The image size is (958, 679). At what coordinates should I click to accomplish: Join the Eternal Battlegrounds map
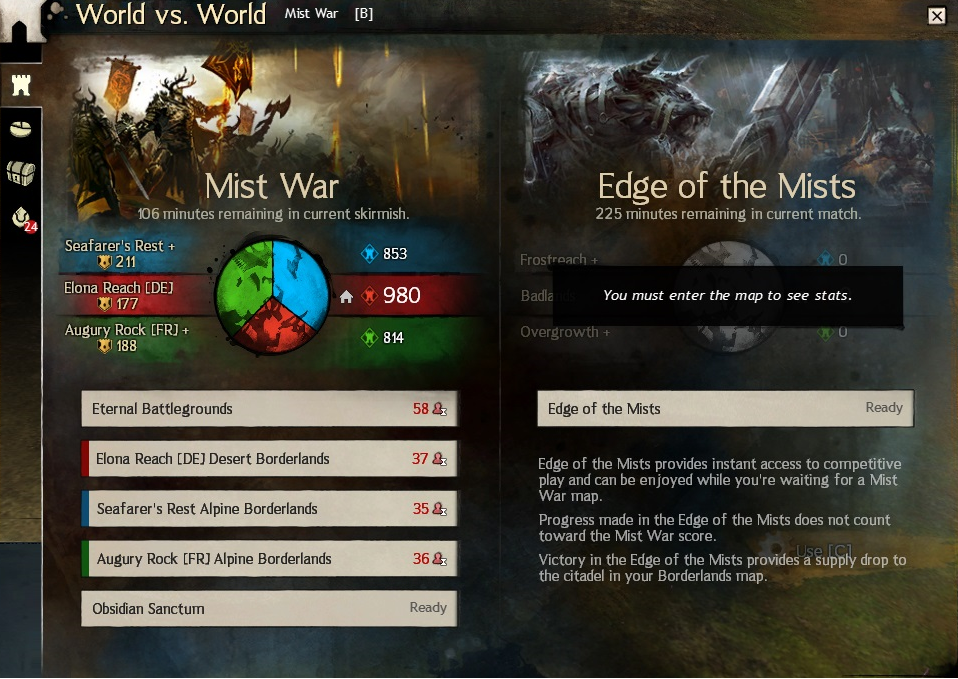pos(269,409)
